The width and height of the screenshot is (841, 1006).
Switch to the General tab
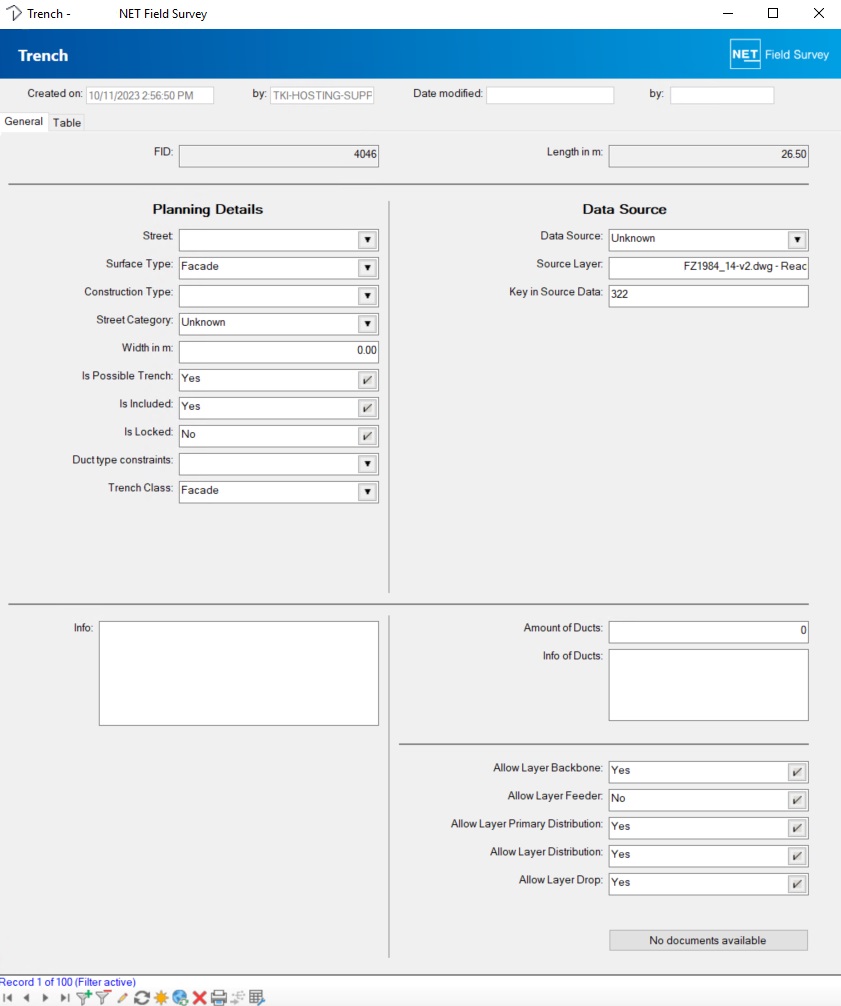[24, 121]
